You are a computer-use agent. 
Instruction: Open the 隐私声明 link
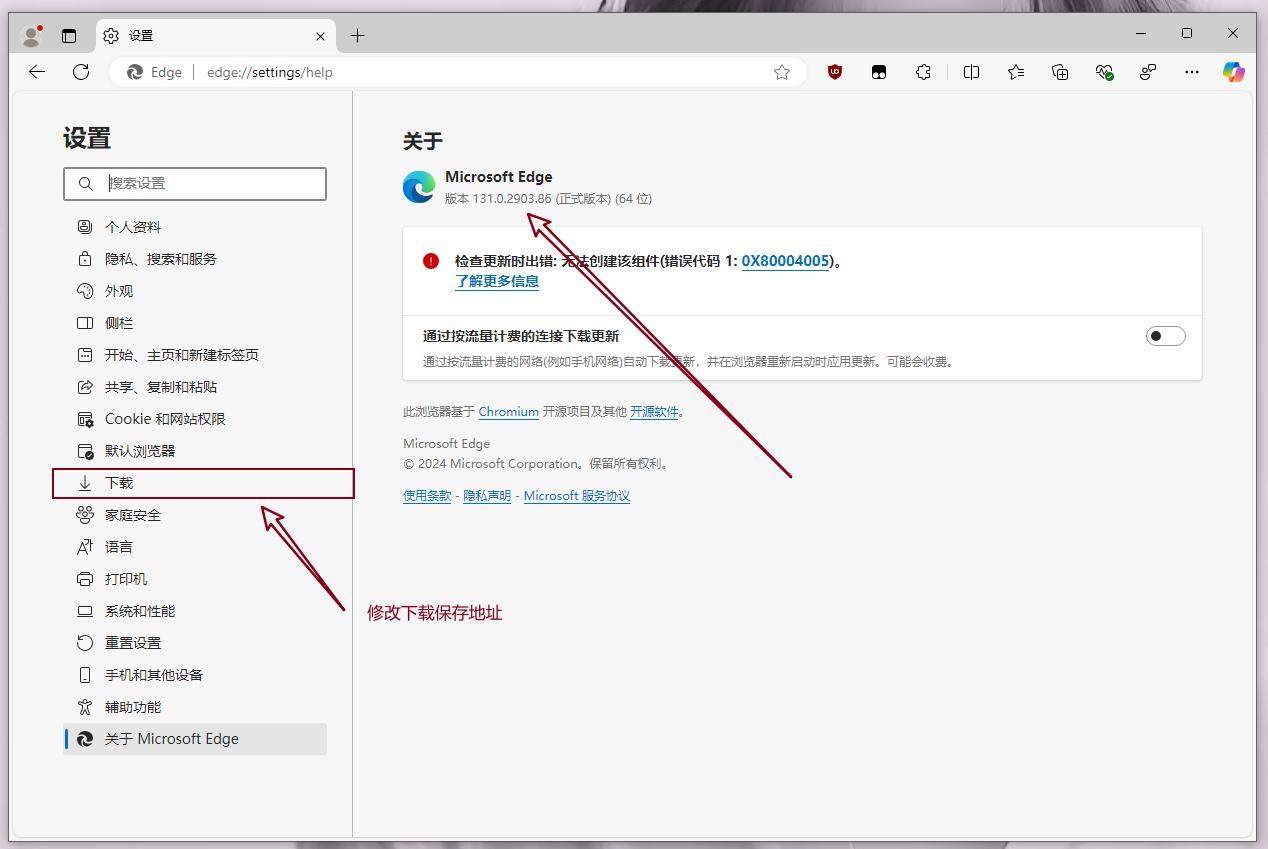tap(487, 496)
